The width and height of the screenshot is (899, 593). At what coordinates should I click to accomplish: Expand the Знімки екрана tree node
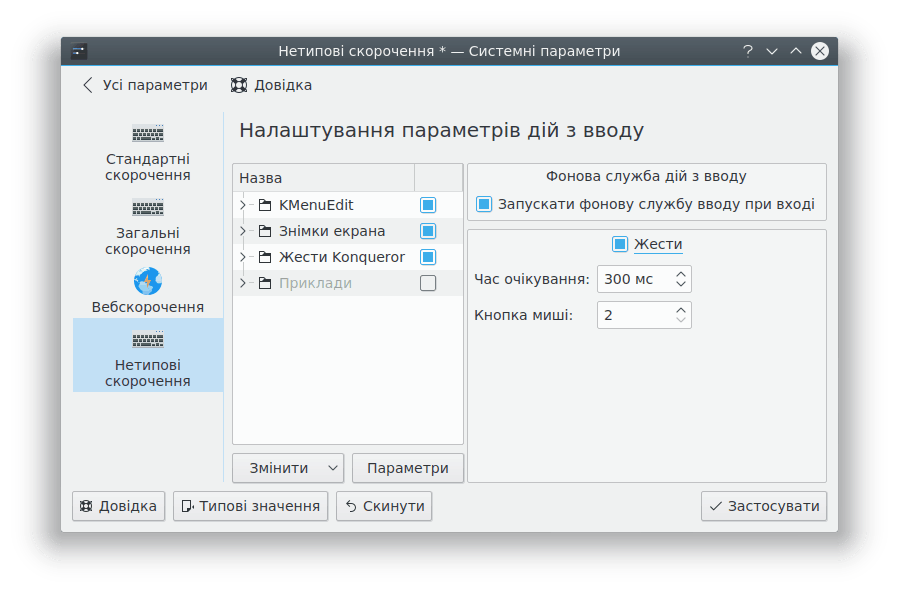[243, 231]
